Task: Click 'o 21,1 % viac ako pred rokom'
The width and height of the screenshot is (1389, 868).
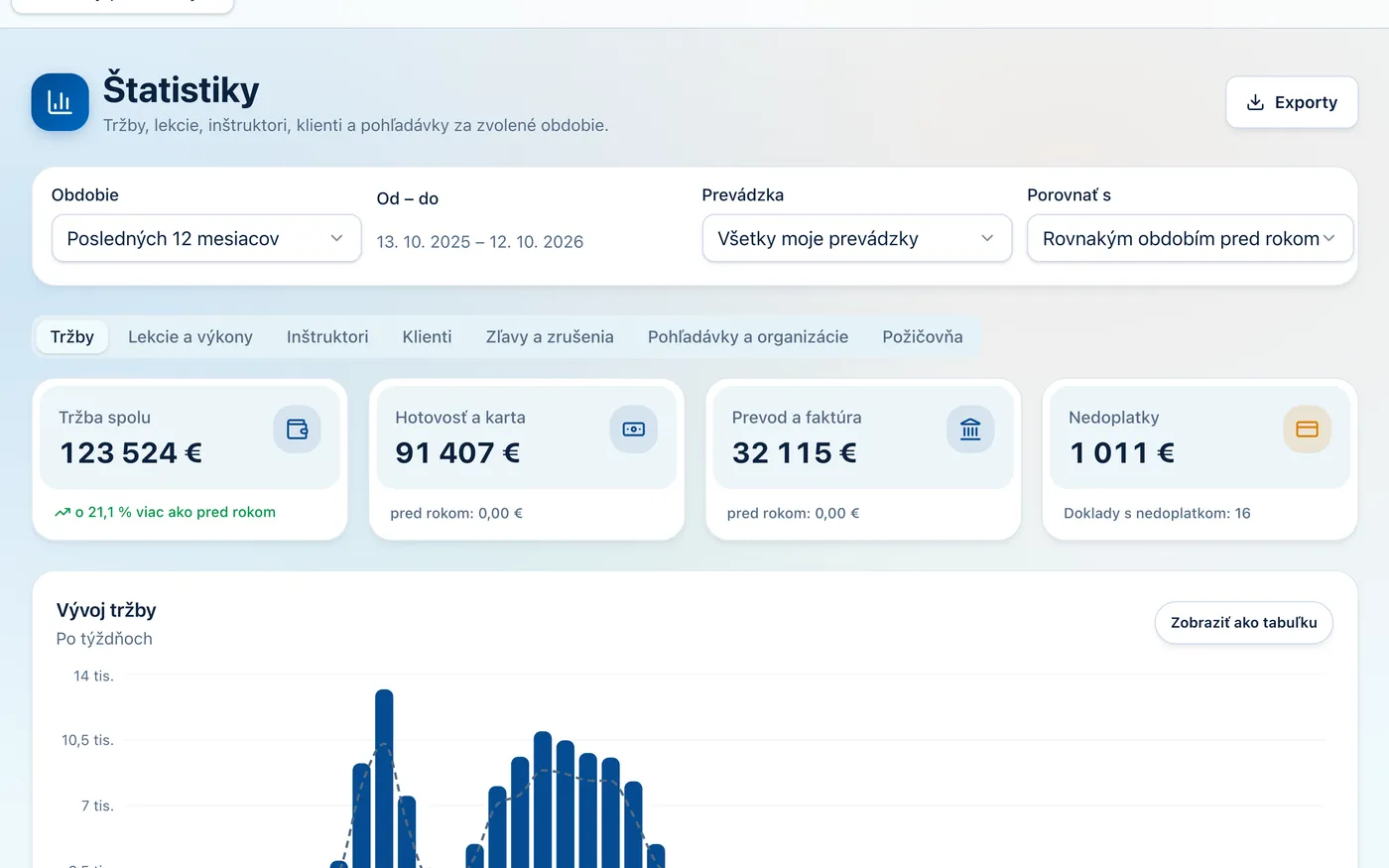Action: [176, 512]
